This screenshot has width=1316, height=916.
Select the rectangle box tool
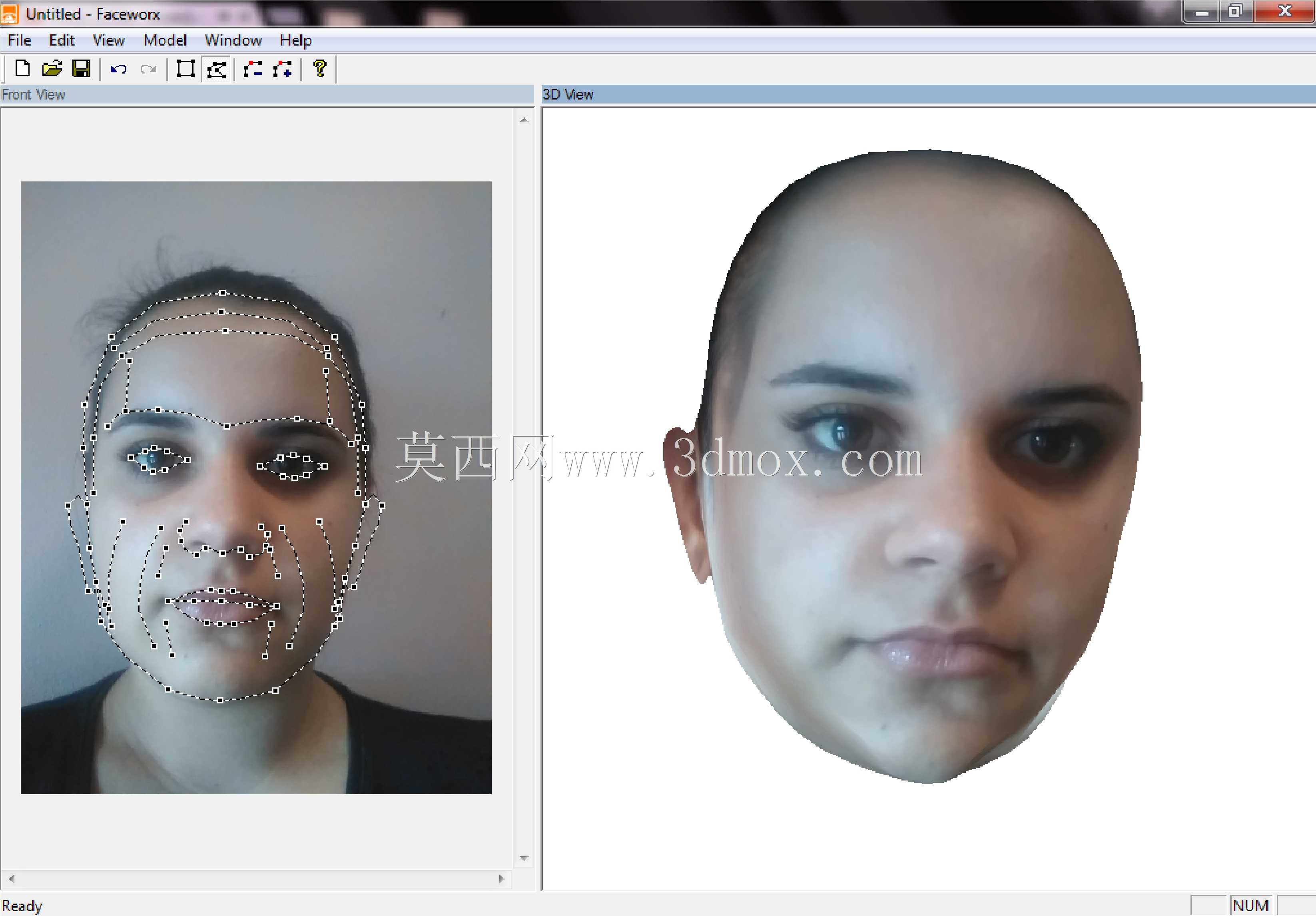tap(186, 69)
